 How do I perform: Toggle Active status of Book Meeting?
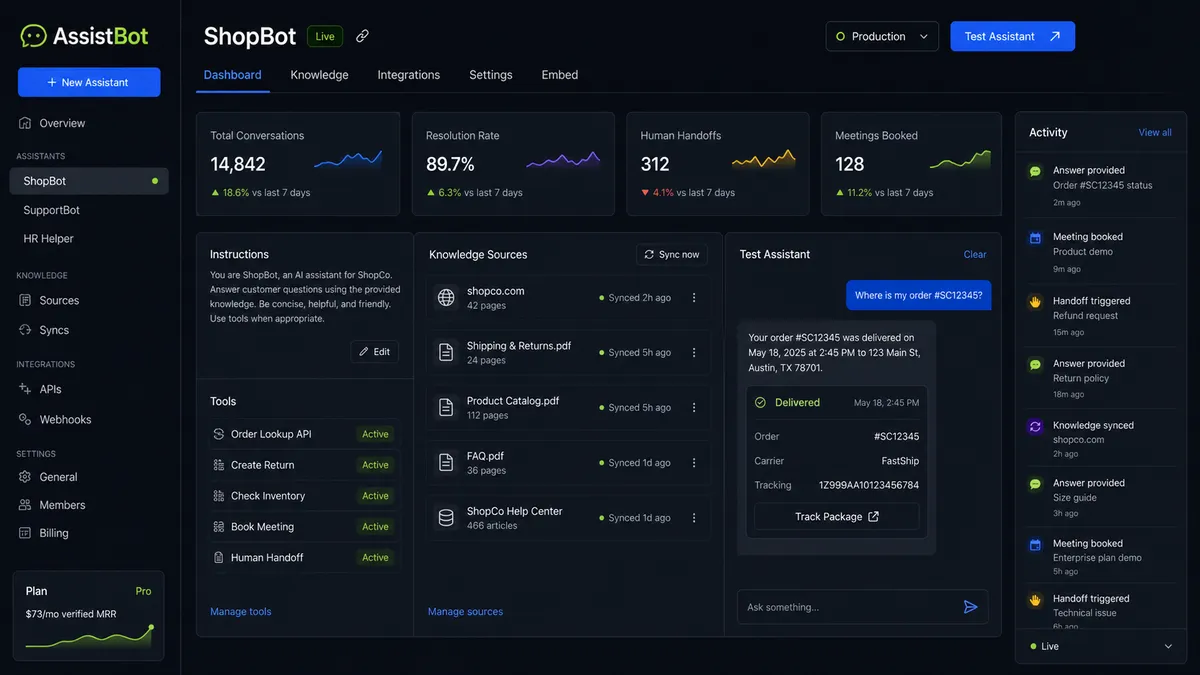click(376, 527)
